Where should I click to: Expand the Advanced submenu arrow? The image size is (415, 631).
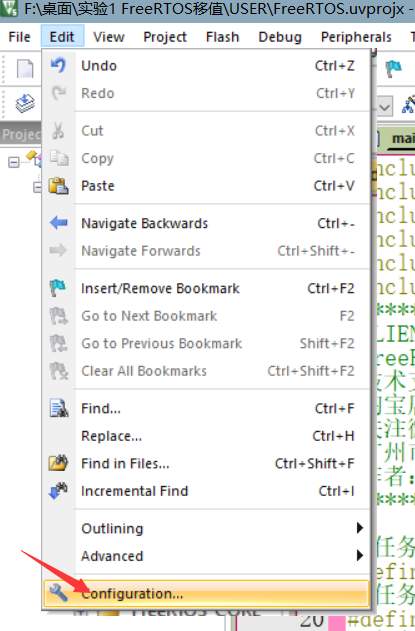coord(360,556)
